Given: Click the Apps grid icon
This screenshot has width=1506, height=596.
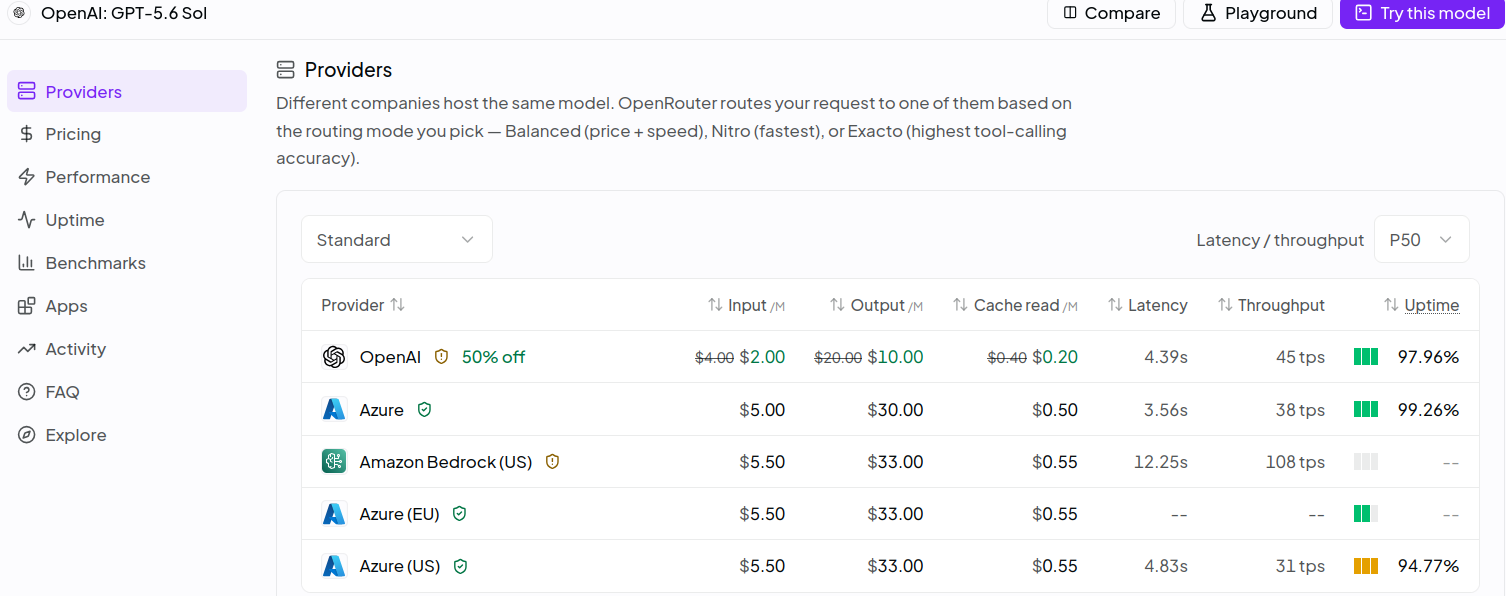Looking at the screenshot, I should click(x=27, y=306).
